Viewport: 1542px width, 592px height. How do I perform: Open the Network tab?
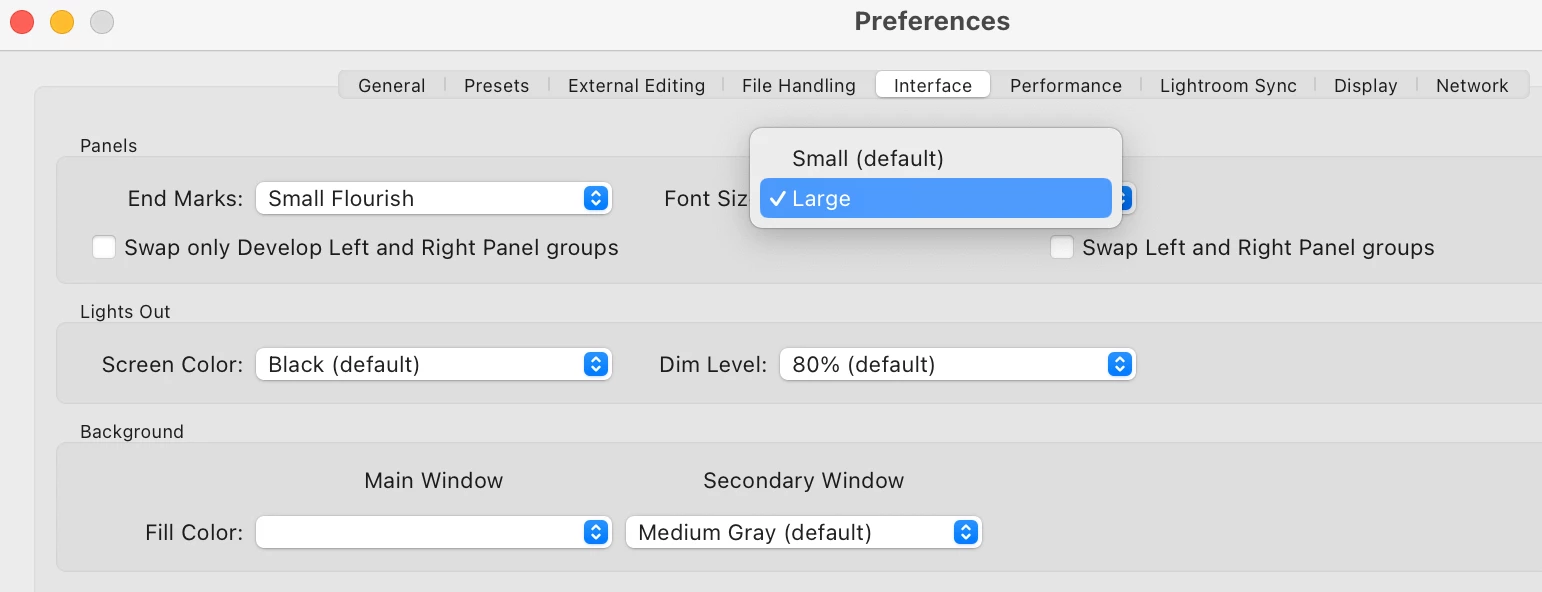pos(1472,86)
